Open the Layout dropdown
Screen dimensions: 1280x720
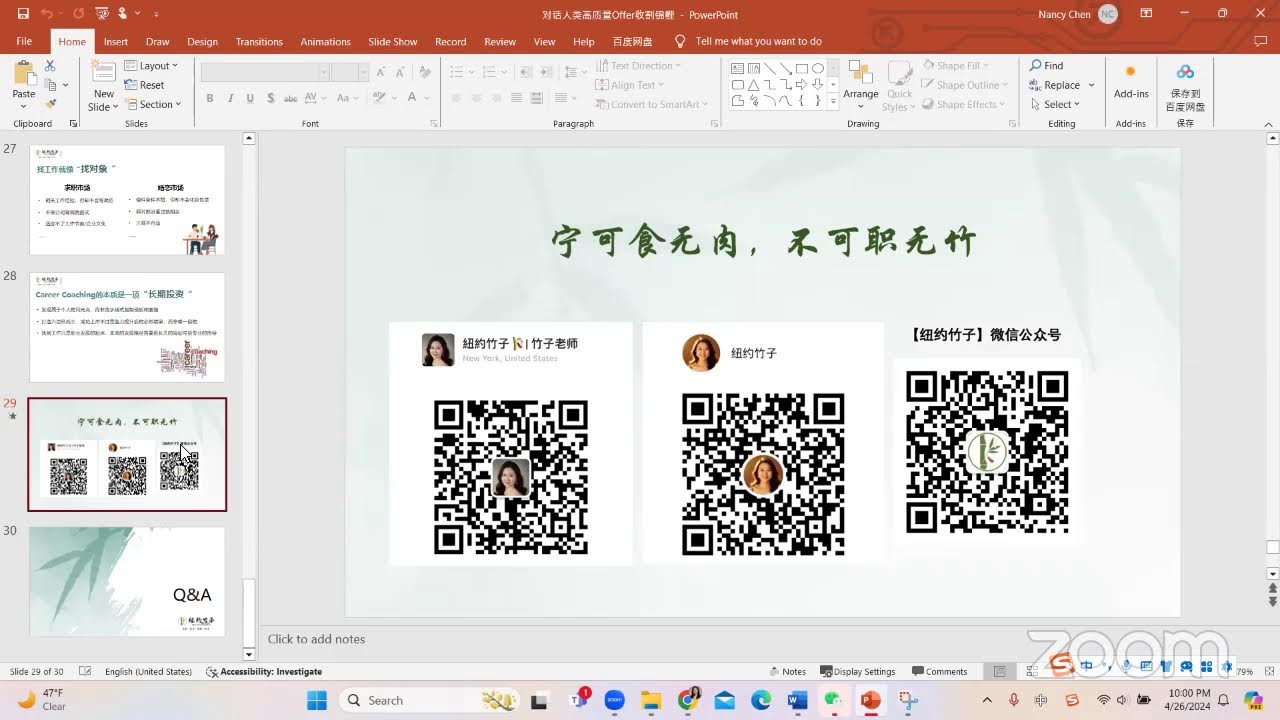[x=151, y=66]
